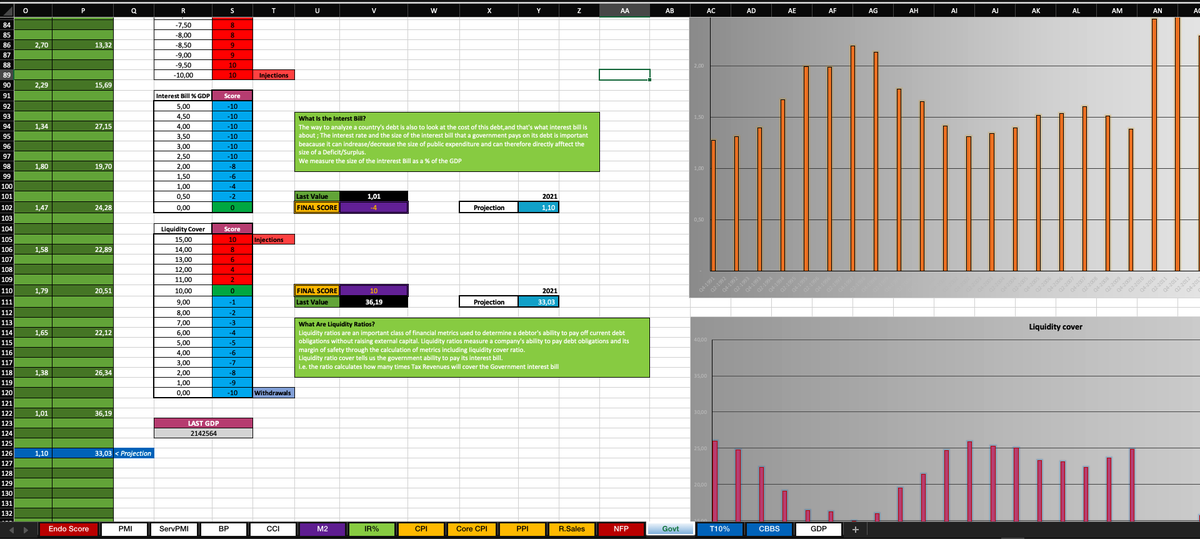This screenshot has width=1200, height=539.
Task: Click the 'What Is the Interst Bill?' text box
Action: [x=447, y=141]
